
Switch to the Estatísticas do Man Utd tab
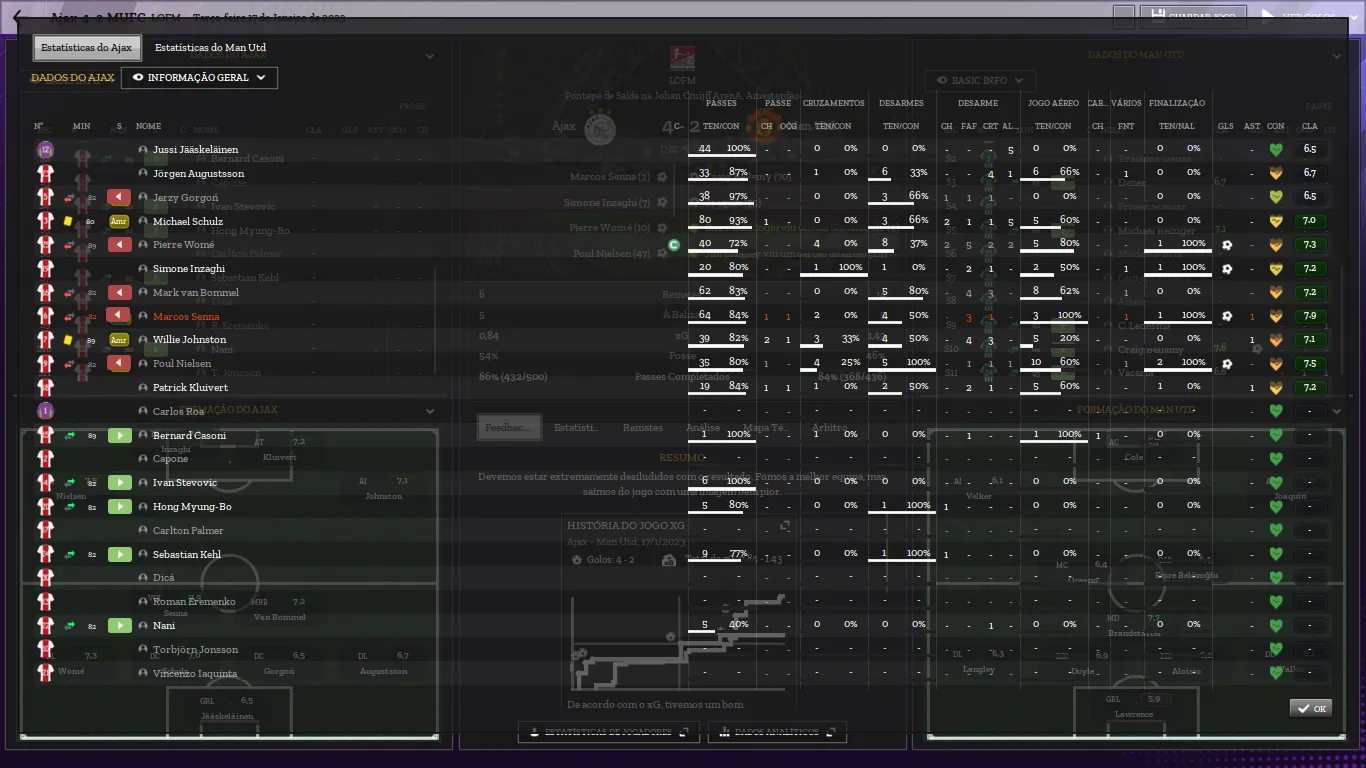point(210,48)
